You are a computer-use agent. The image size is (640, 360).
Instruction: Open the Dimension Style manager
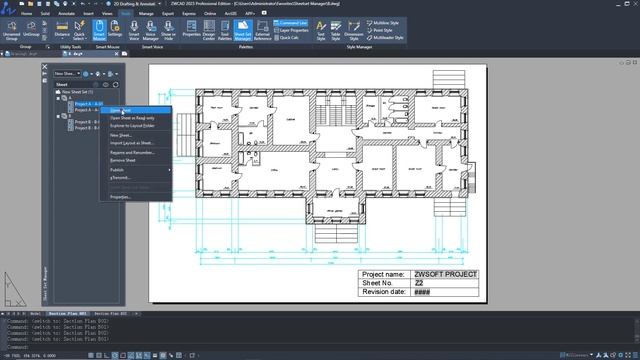(354, 30)
